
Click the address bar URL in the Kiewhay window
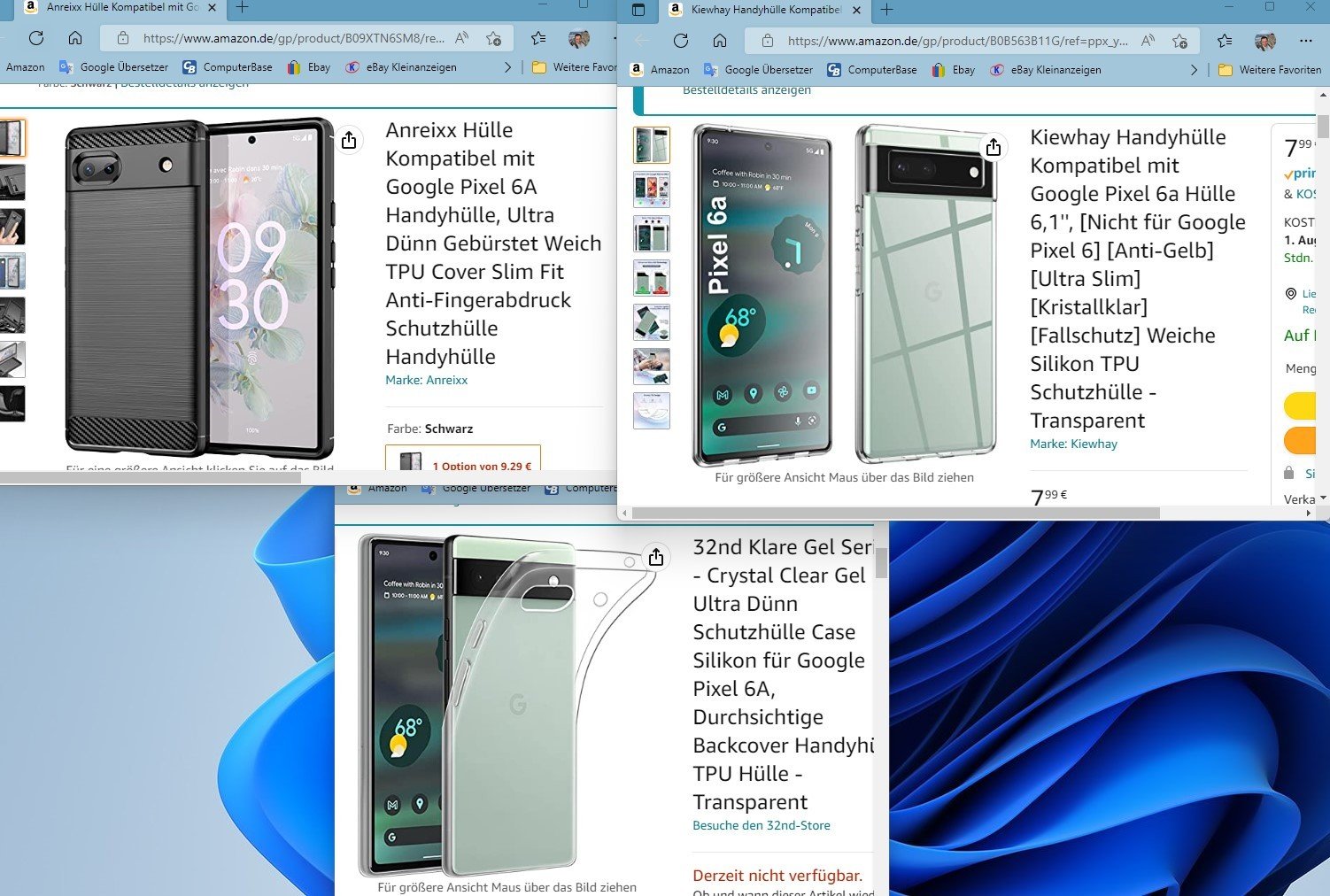(x=958, y=41)
